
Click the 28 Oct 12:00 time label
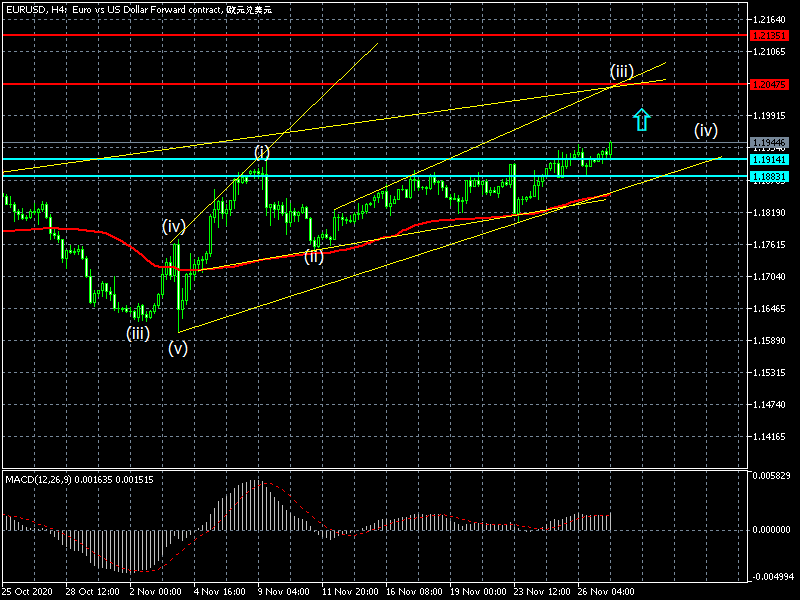pos(92,591)
